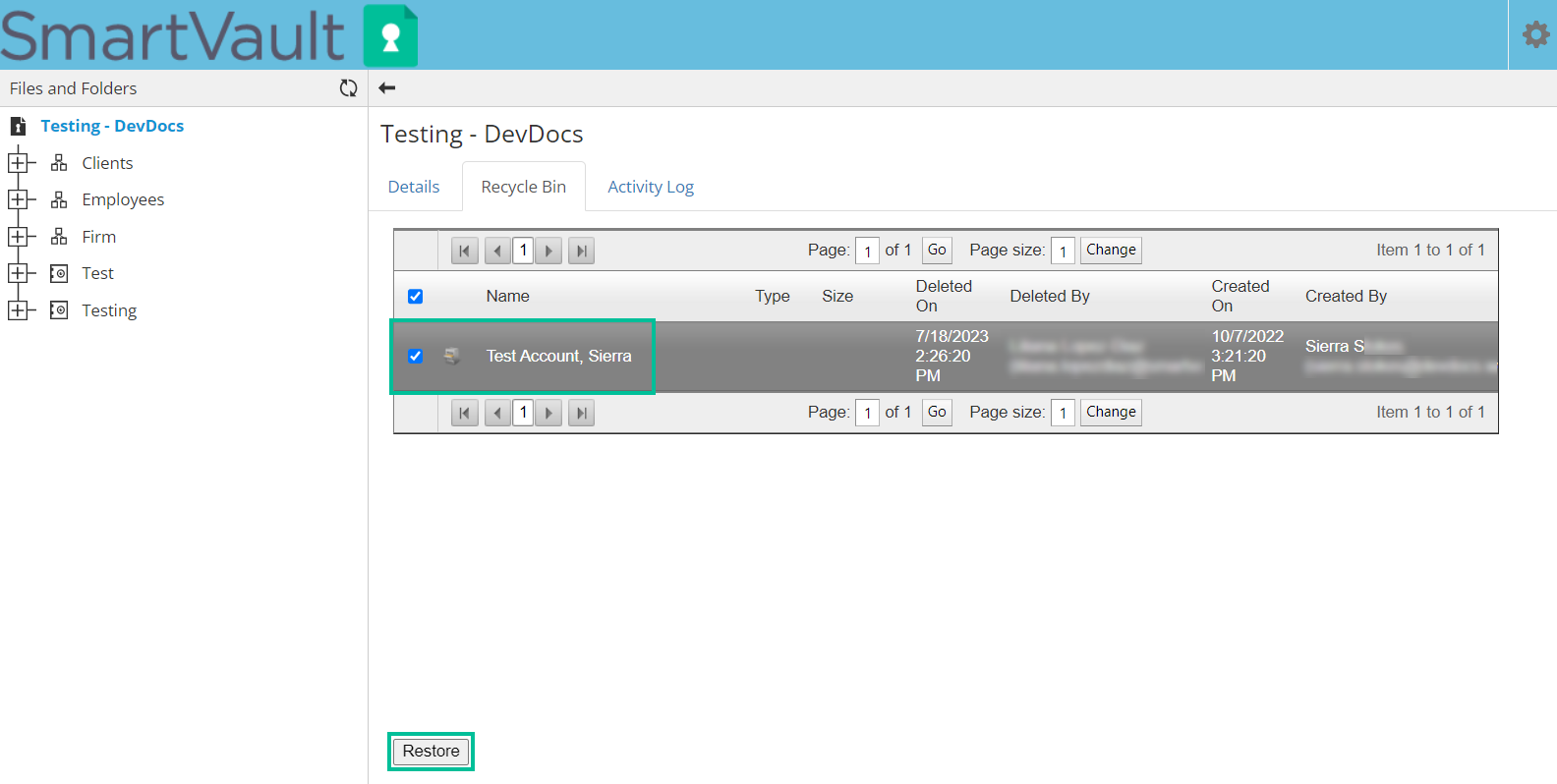The width and height of the screenshot is (1557, 784).
Task: Click the Clients folder icon
Action: coord(59,163)
